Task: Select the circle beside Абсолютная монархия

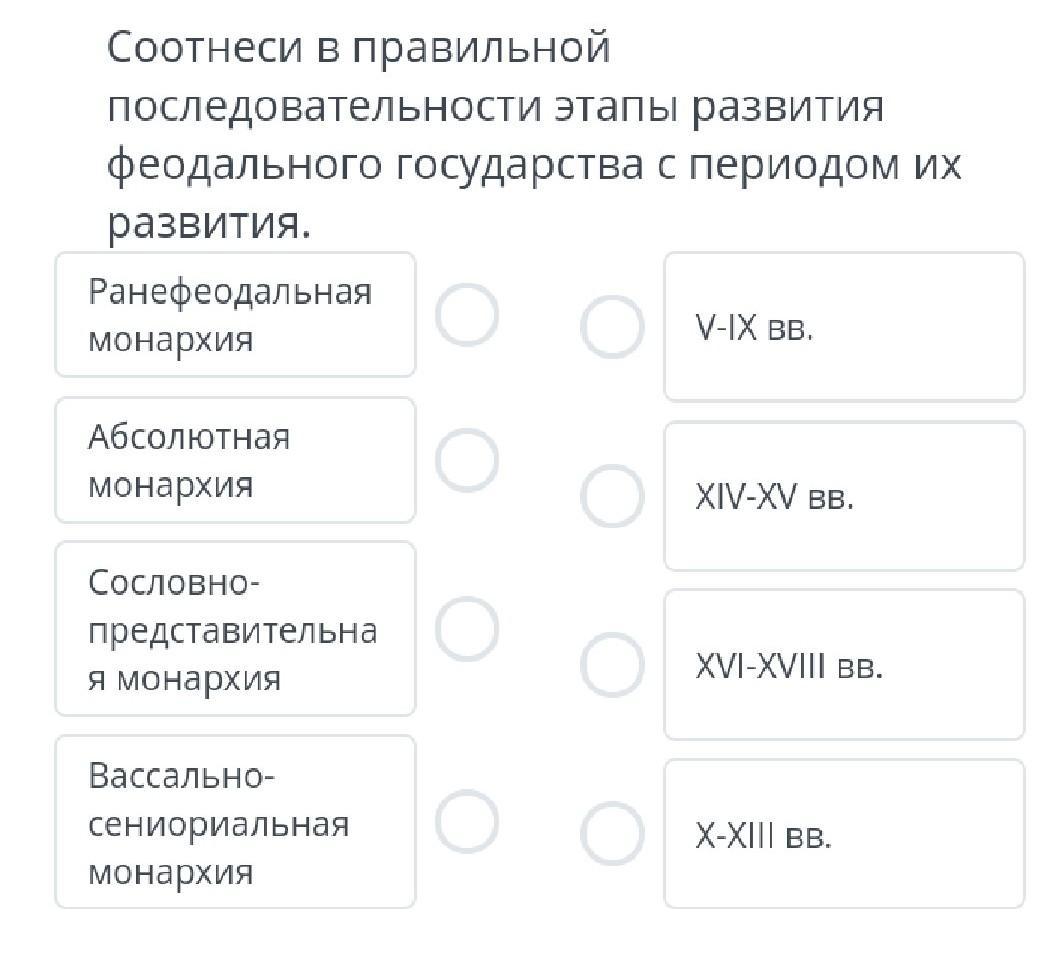Action: pyautogui.click(x=467, y=460)
